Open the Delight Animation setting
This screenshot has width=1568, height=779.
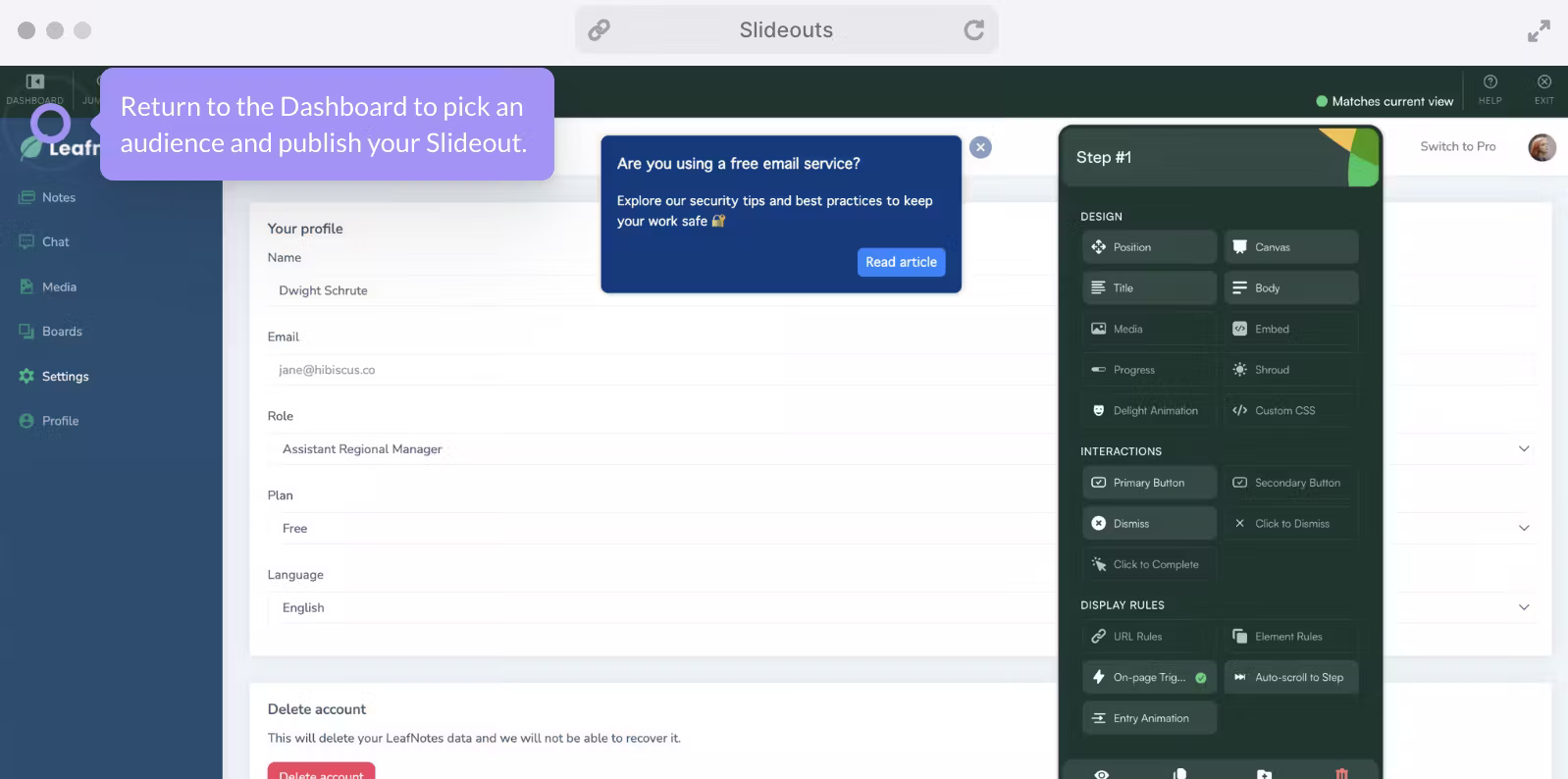tap(1148, 411)
